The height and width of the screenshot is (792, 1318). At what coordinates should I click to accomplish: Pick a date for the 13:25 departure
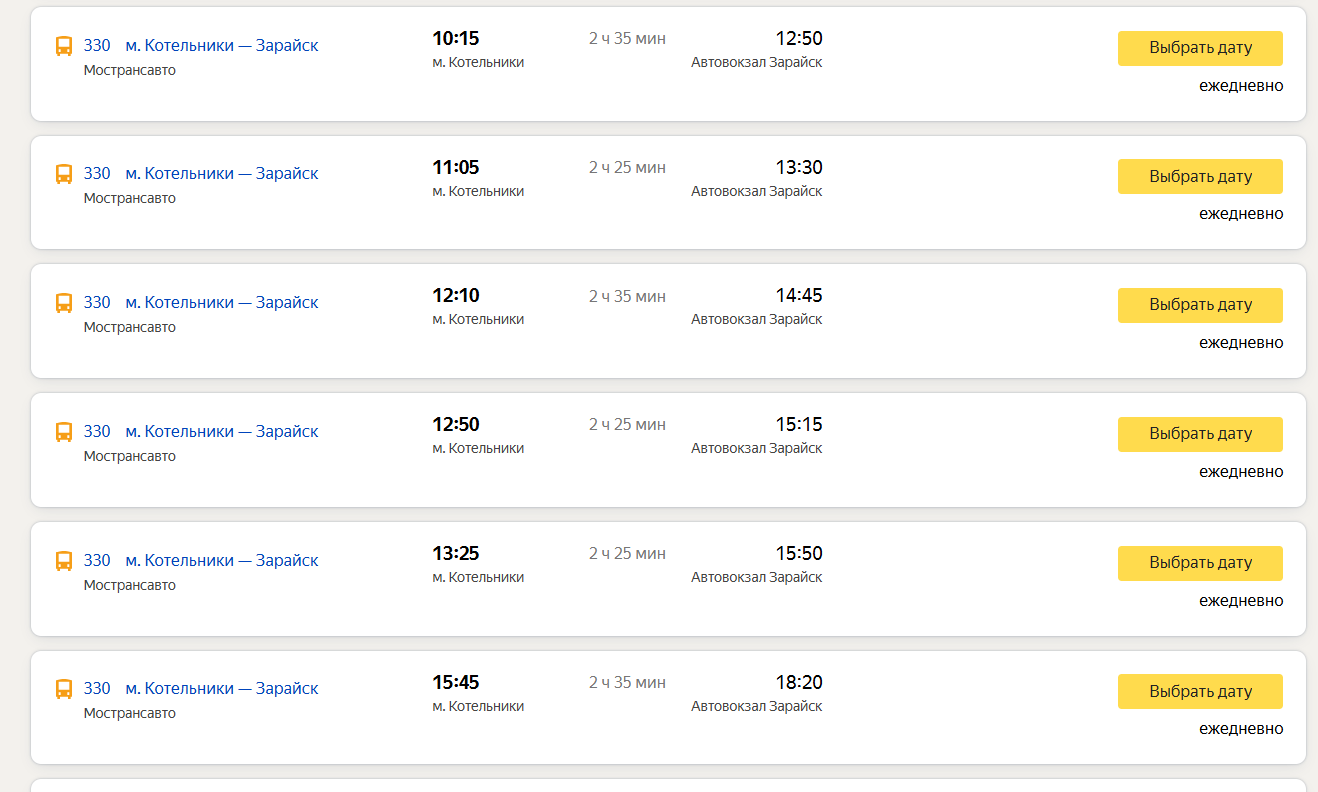click(1200, 563)
